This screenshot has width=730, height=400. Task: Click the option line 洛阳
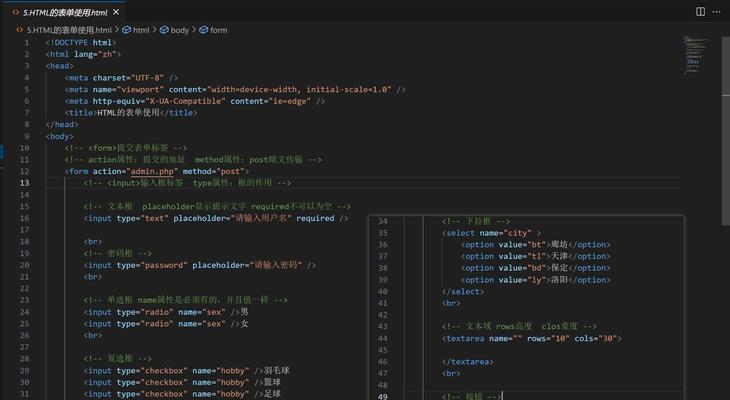tap(535, 280)
